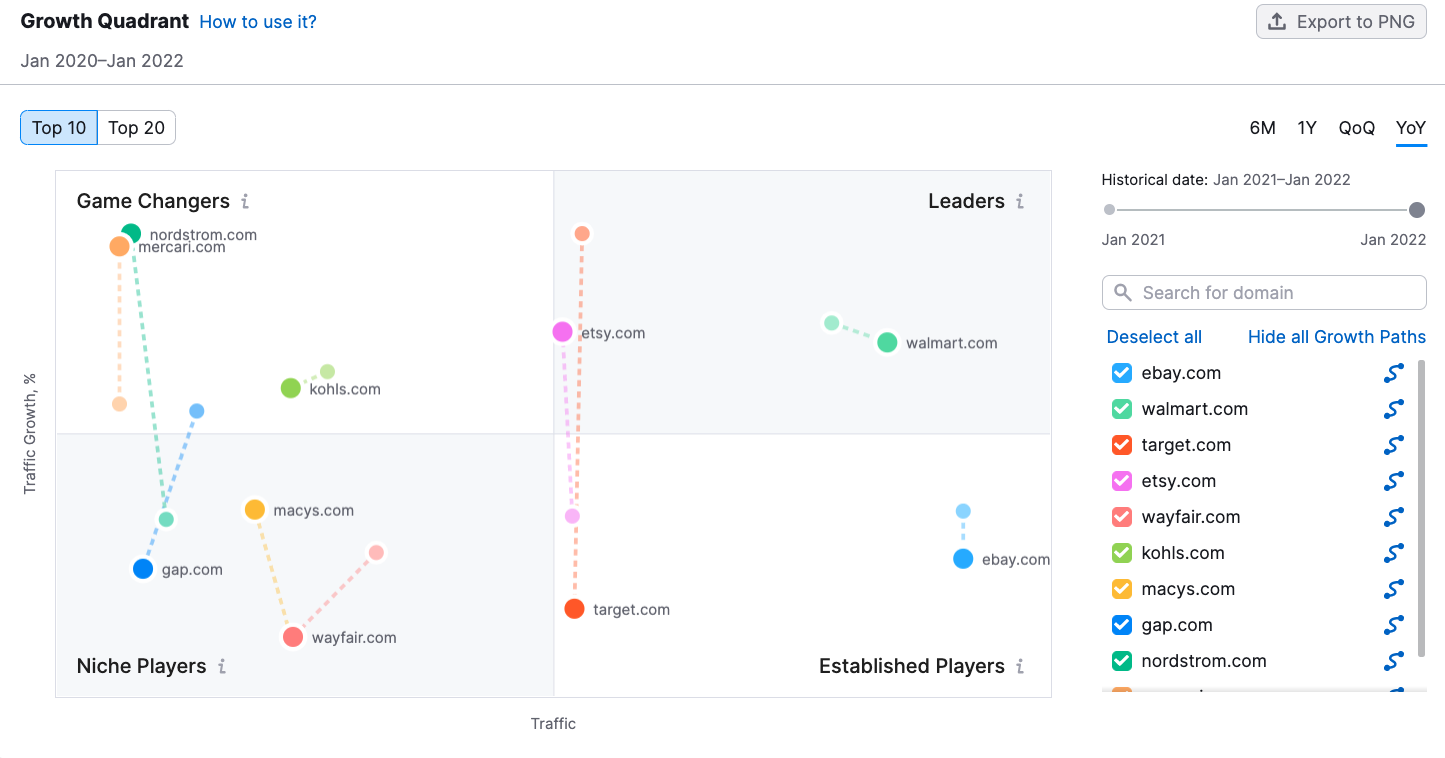Uncheck the kohls.com checkbox
The image size is (1445, 758).
point(1122,553)
